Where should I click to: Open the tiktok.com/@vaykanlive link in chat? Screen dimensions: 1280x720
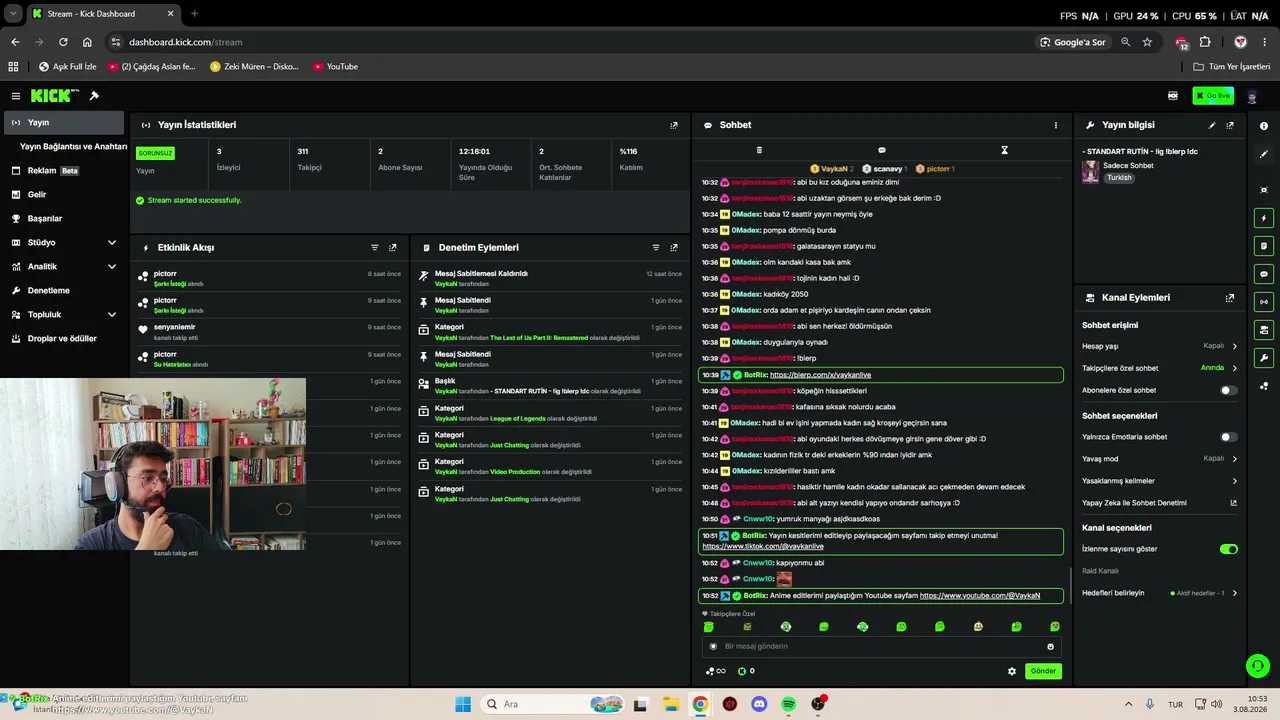pos(763,547)
